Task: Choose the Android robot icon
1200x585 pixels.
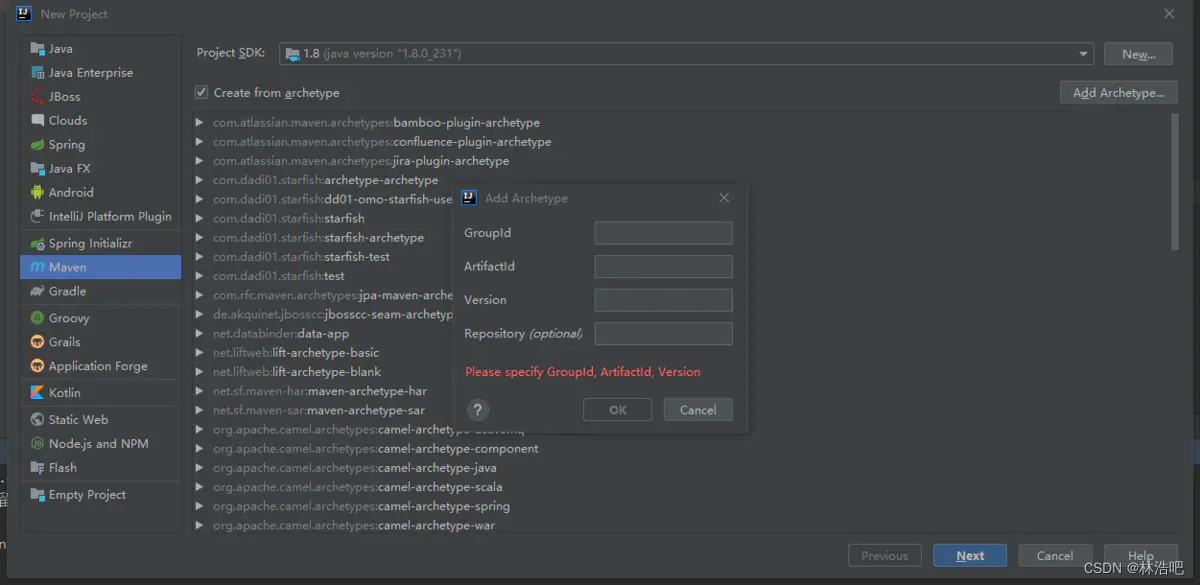Action: tap(37, 192)
